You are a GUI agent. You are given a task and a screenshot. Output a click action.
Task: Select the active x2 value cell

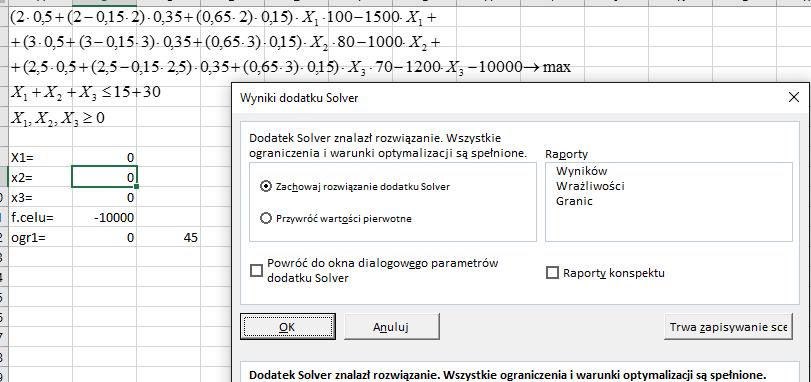104,177
